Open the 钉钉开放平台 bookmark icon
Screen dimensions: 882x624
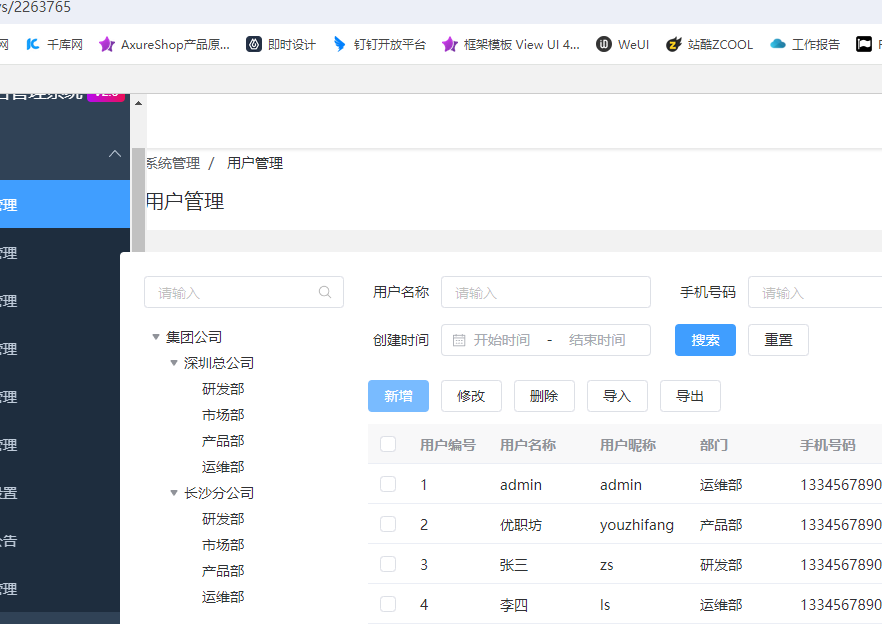tap(340, 44)
